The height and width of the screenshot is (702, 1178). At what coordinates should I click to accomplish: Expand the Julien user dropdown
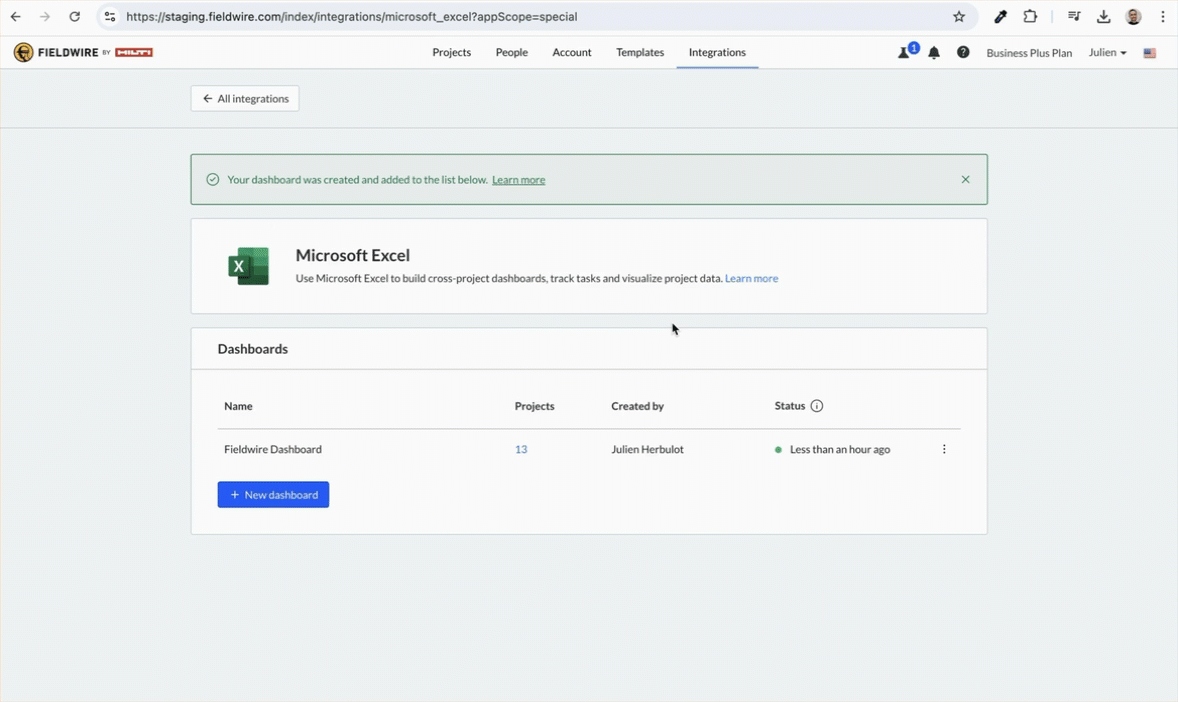coord(1107,53)
